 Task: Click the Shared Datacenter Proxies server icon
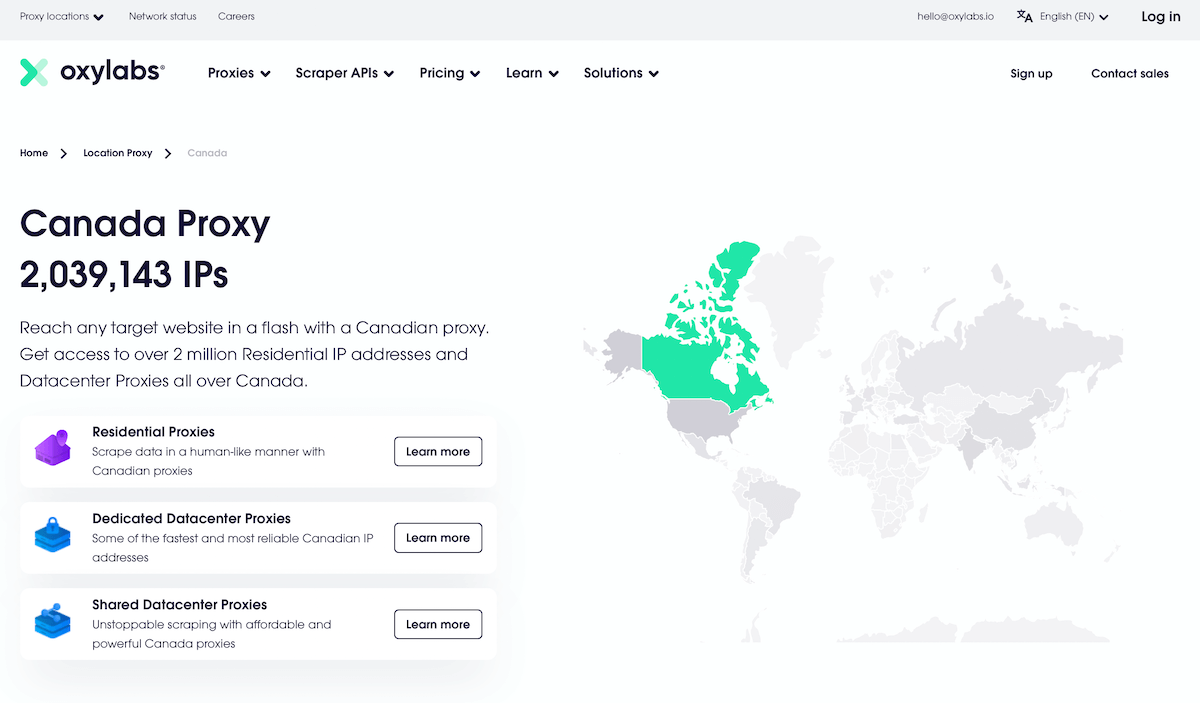coord(52,621)
